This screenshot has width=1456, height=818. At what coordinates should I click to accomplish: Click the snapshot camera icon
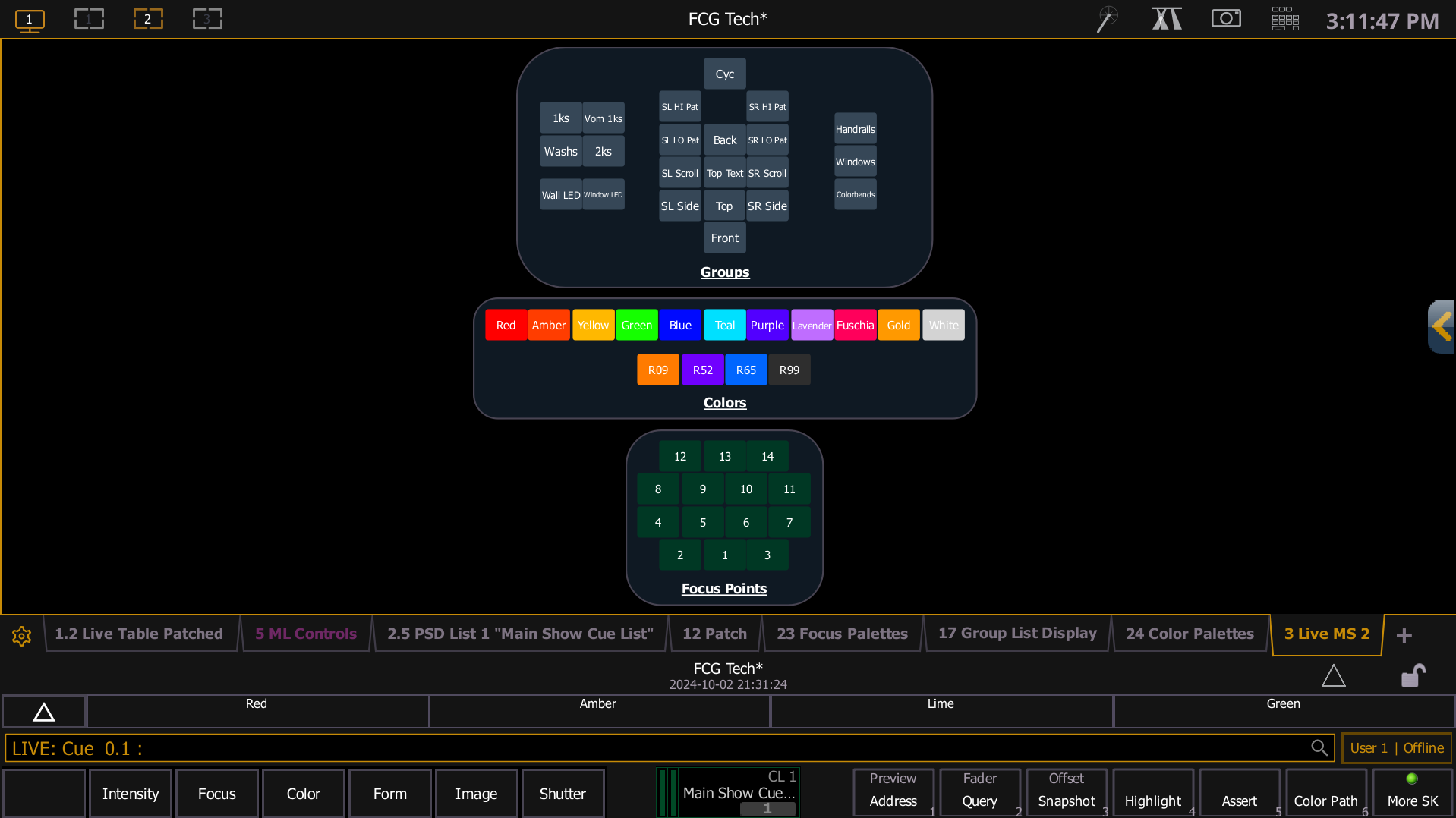click(x=1225, y=19)
